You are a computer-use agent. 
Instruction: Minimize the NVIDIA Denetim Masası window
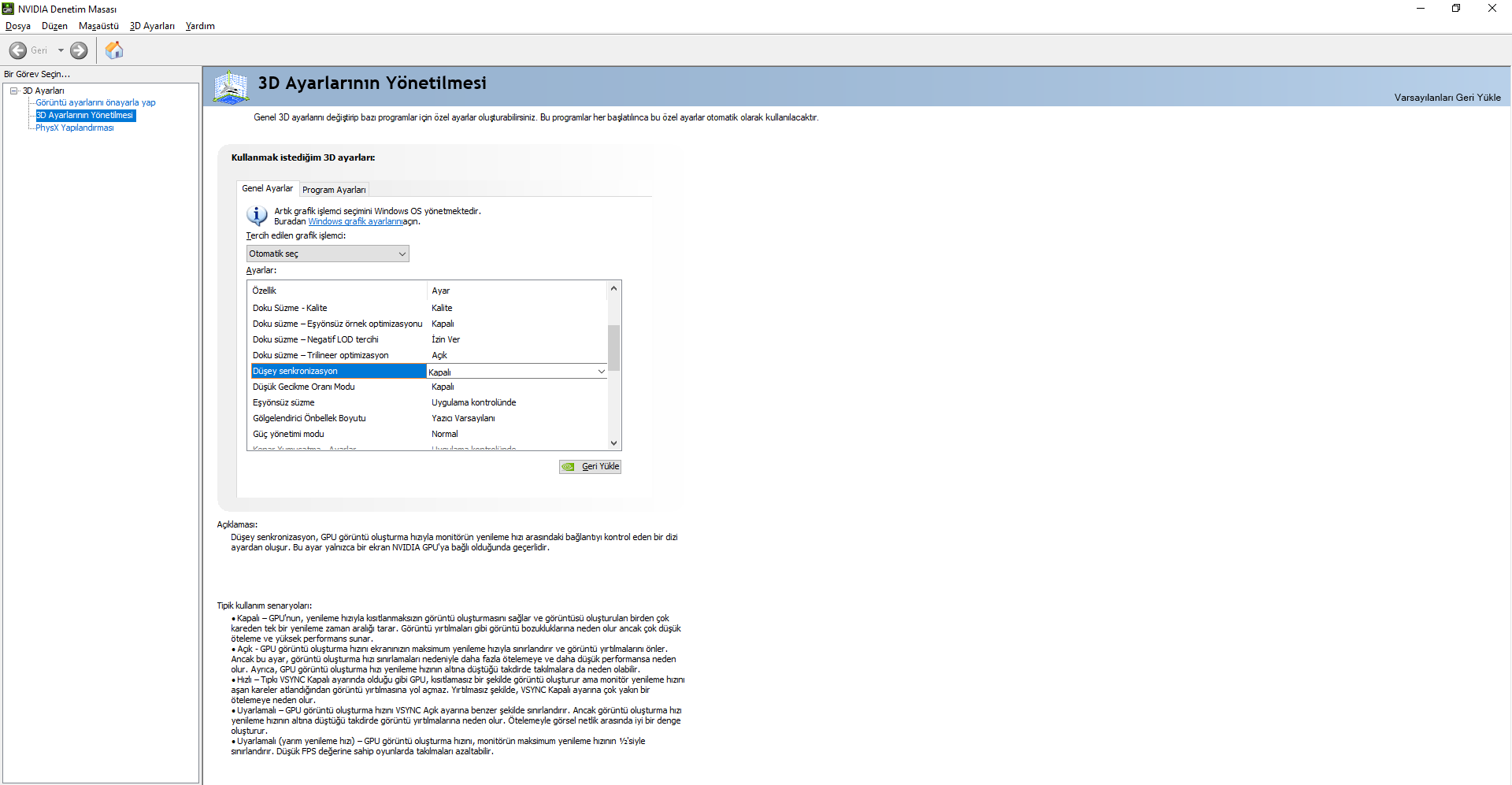tap(1421, 9)
